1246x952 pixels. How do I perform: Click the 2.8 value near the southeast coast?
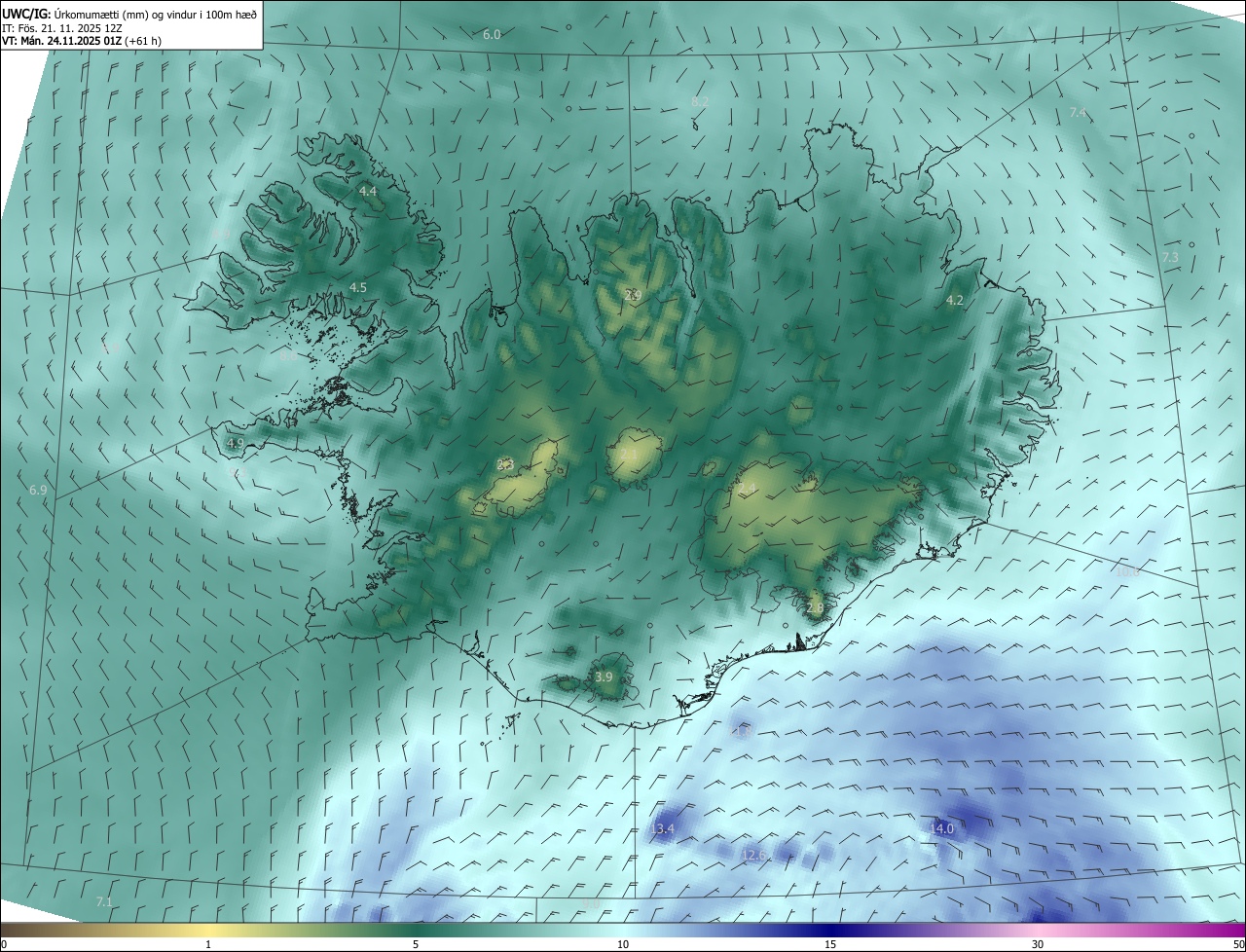click(815, 607)
